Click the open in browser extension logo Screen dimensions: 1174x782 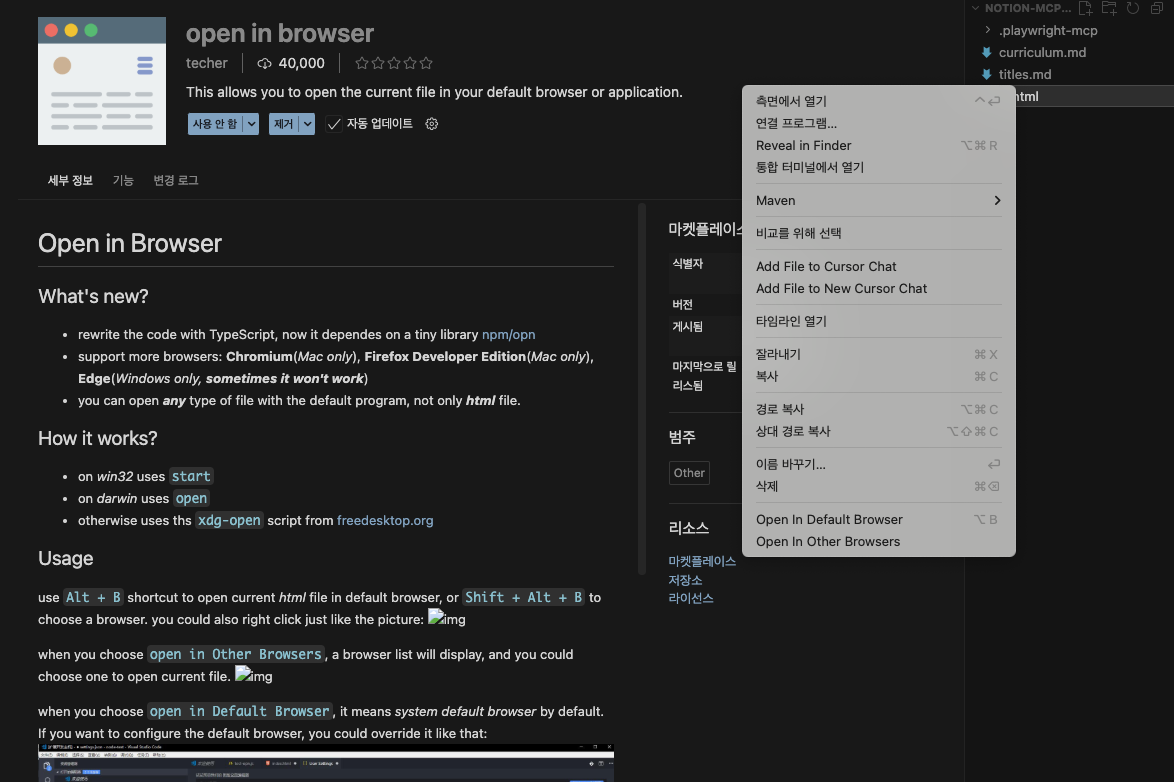(x=102, y=81)
